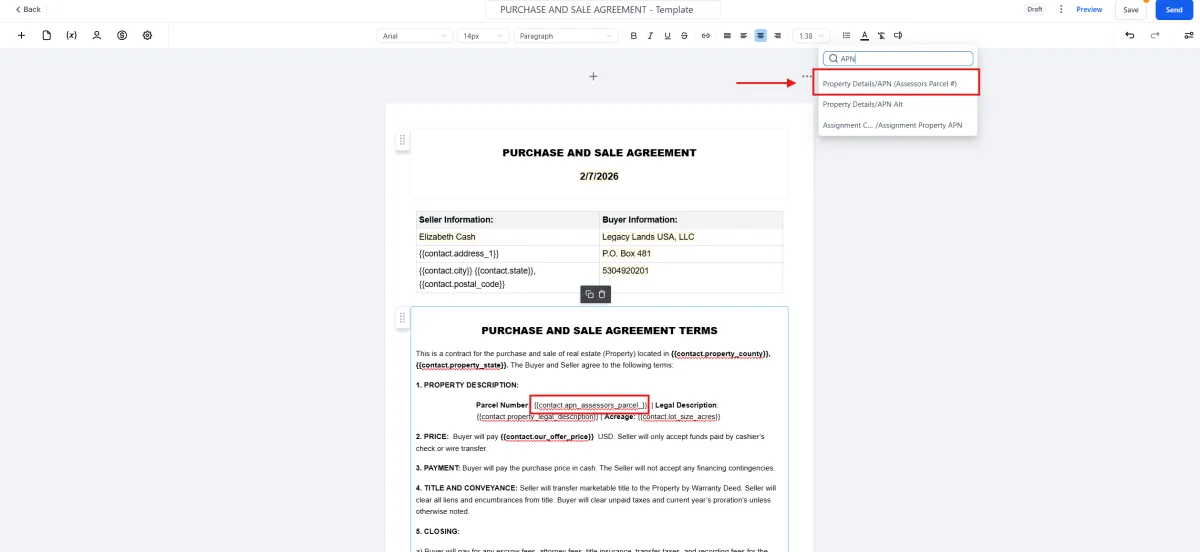This screenshot has height=552, width=1200.
Task: Click the Draft status badge
Action: 1034,9
